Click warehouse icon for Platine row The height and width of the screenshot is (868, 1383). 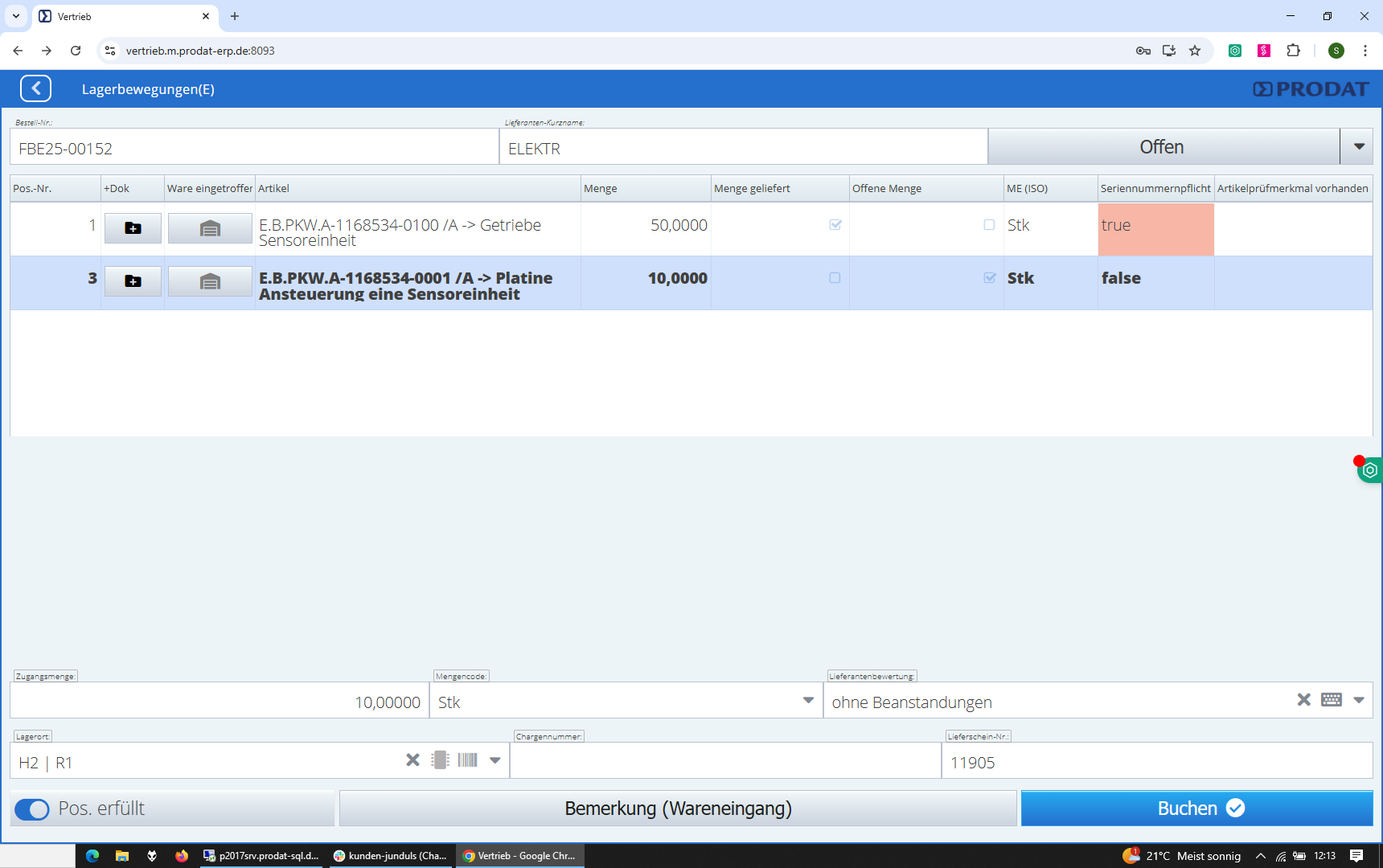click(x=210, y=281)
